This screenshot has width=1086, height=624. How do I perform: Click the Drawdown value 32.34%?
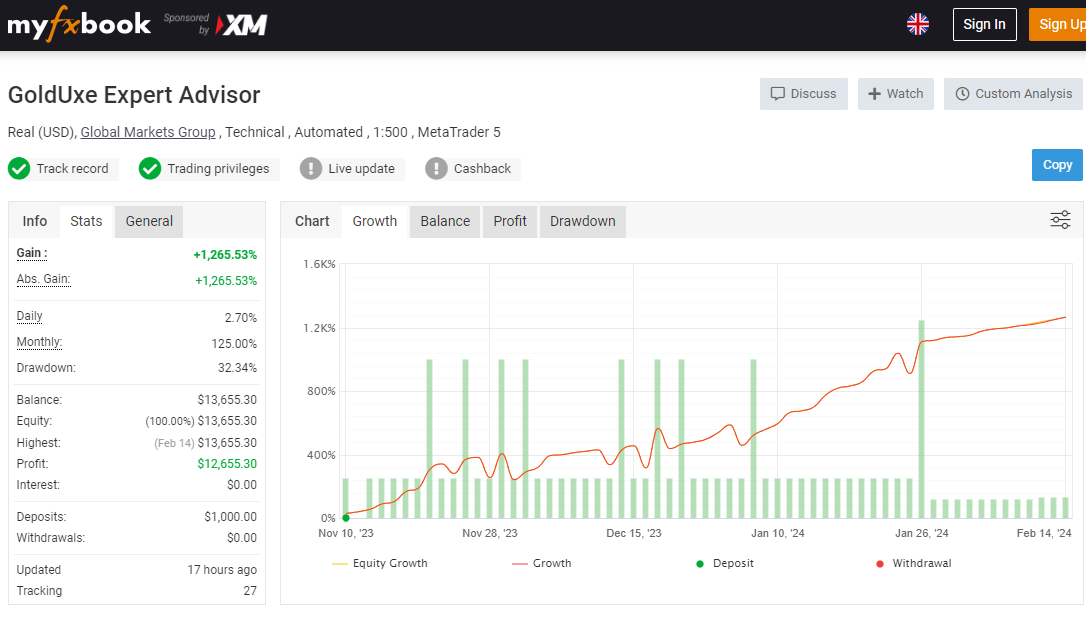[x=237, y=368]
